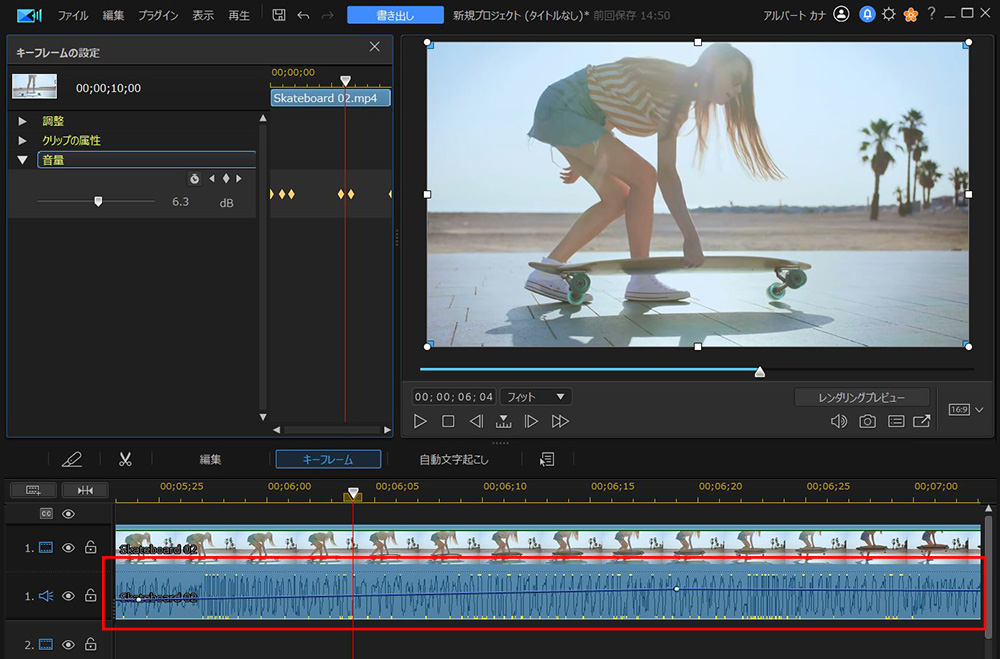Click the 書き出し export button
Viewport: 1000px width, 659px height.
pyautogui.click(x=395, y=15)
